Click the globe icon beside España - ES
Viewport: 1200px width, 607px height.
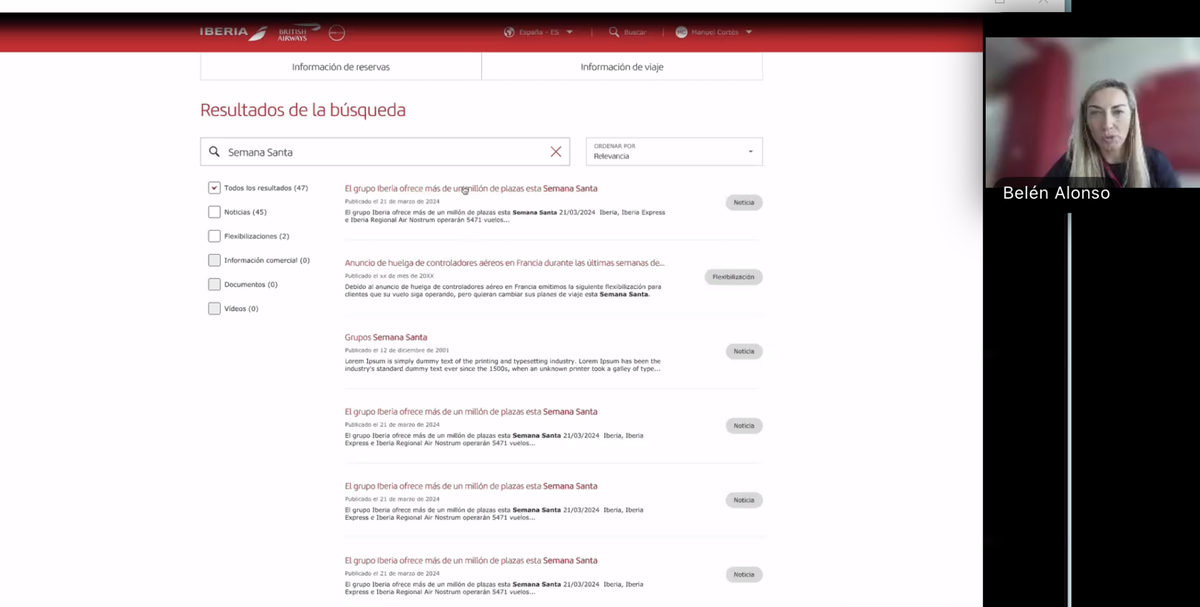click(x=509, y=32)
